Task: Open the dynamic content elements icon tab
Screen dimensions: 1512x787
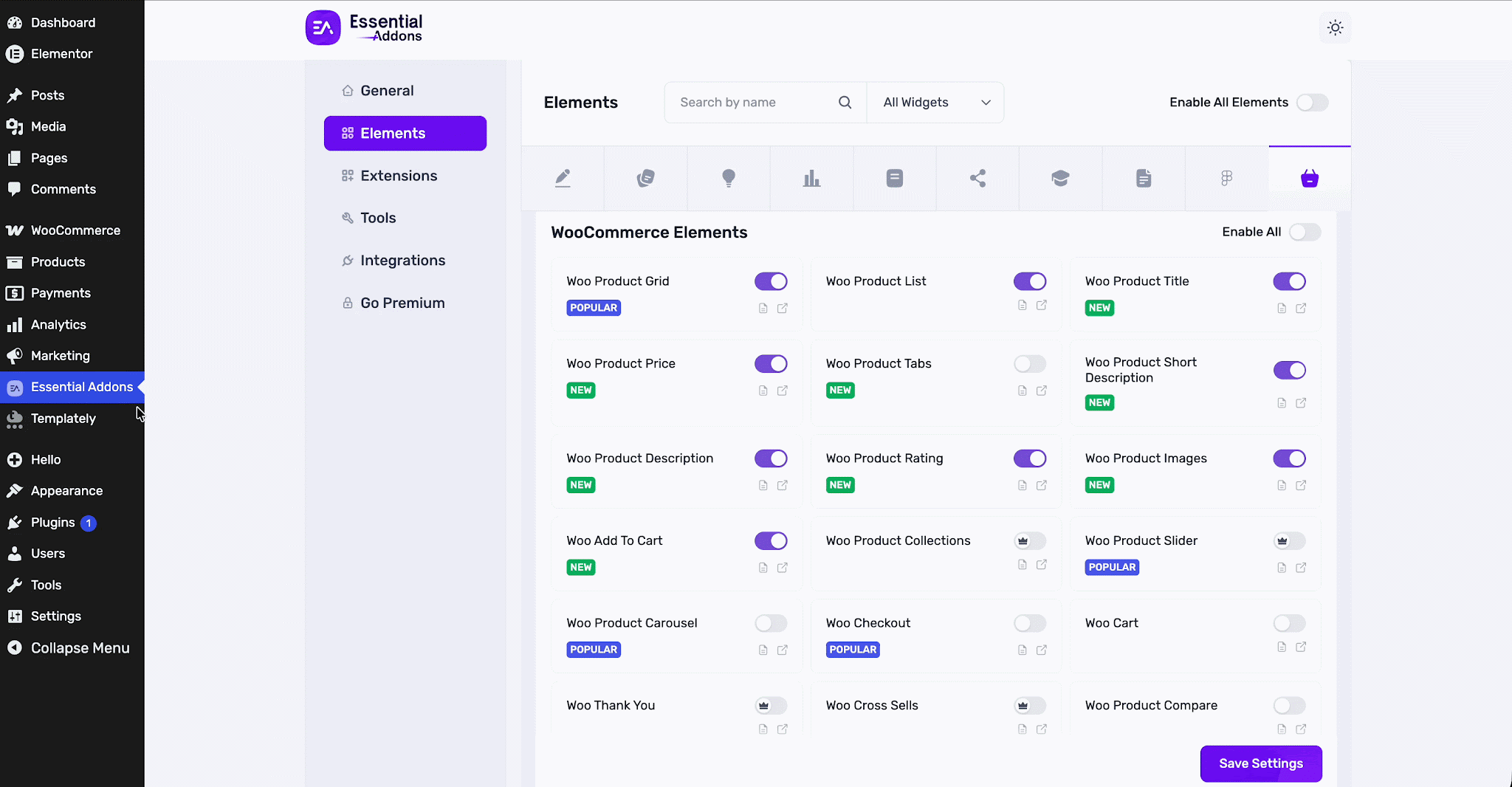Action: coord(645,178)
